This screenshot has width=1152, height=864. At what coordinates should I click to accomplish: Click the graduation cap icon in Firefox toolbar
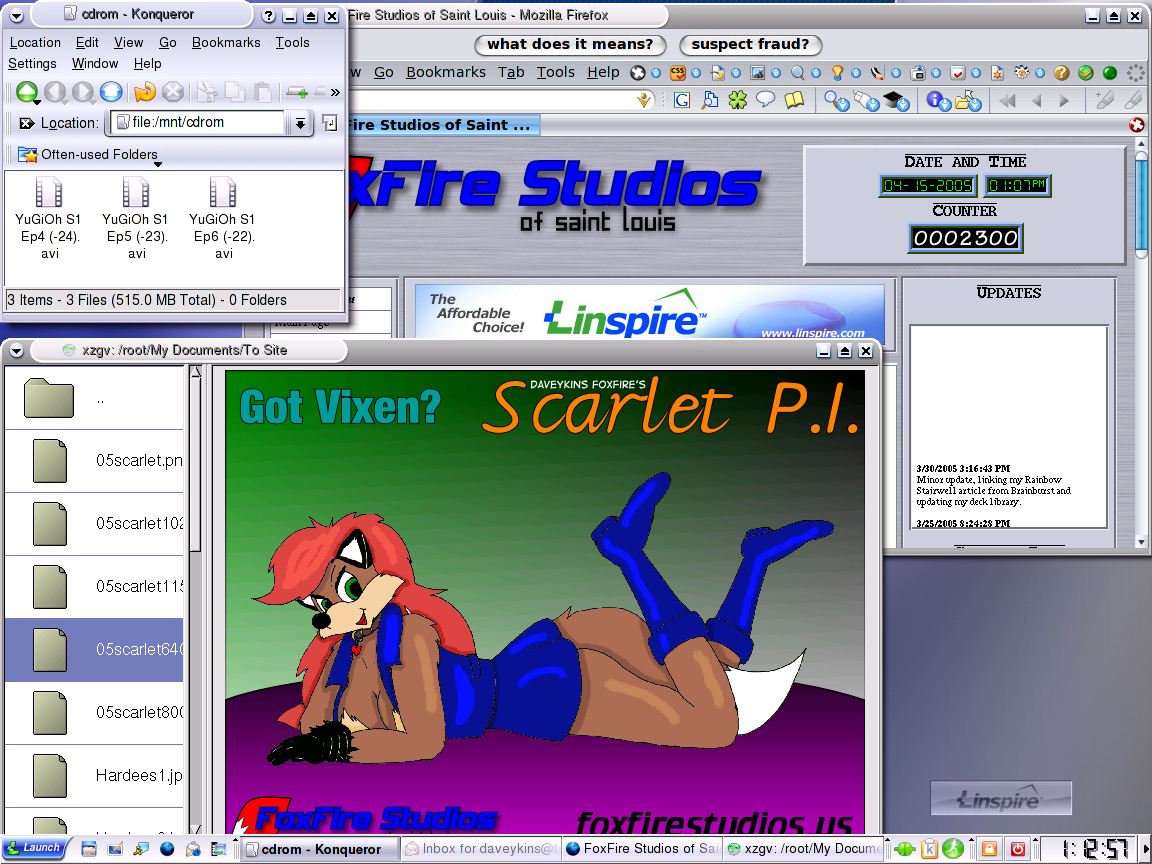[896, 100]
